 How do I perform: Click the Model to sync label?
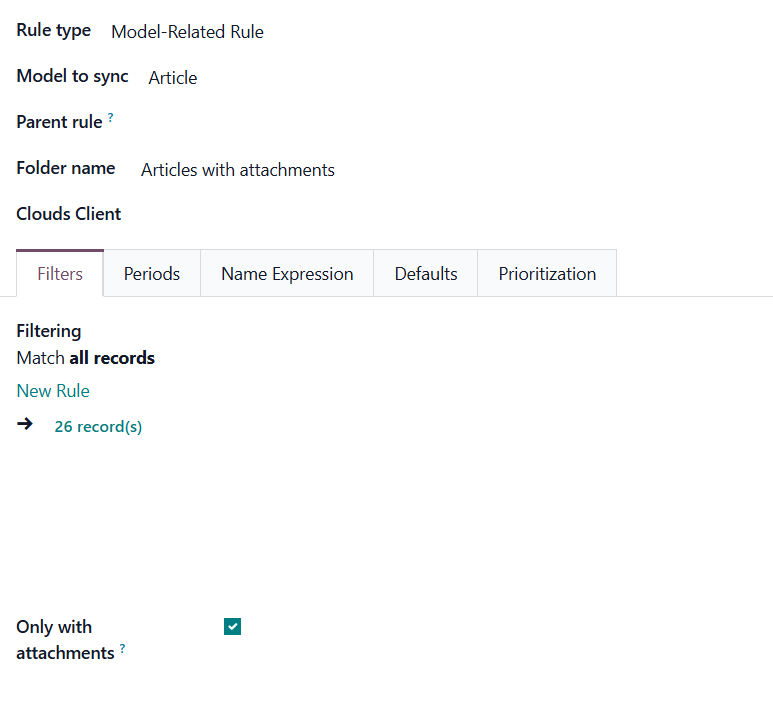[x=72, y=76]
